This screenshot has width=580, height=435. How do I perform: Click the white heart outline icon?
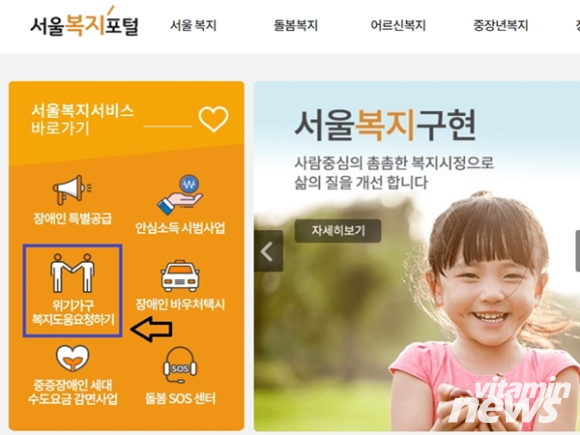[213, 119]
